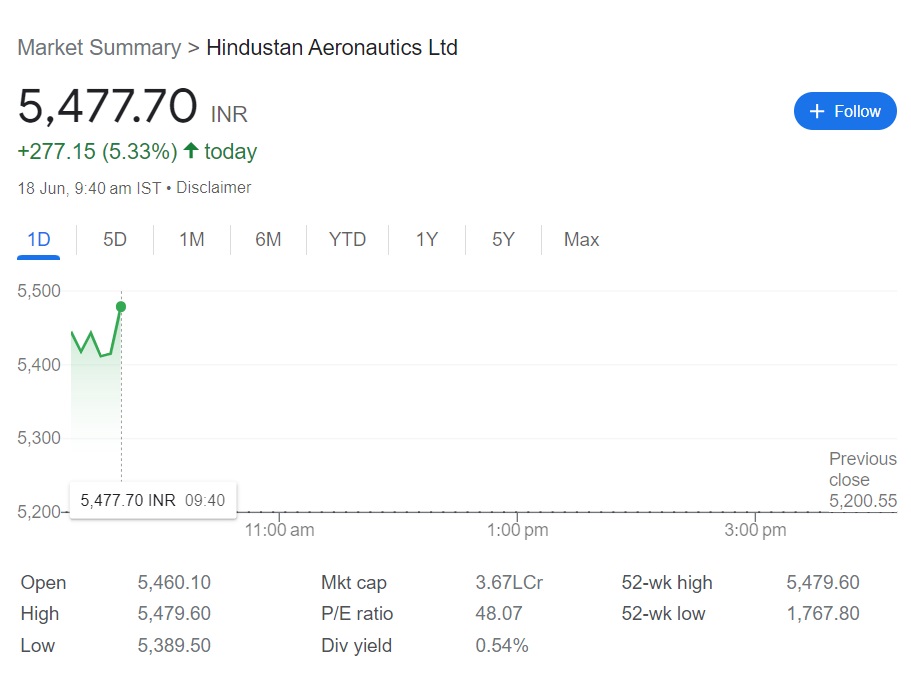Click the 52-wk high value
Image resolution: width=911 pixels, height=677 pixels.
[822, 582]
